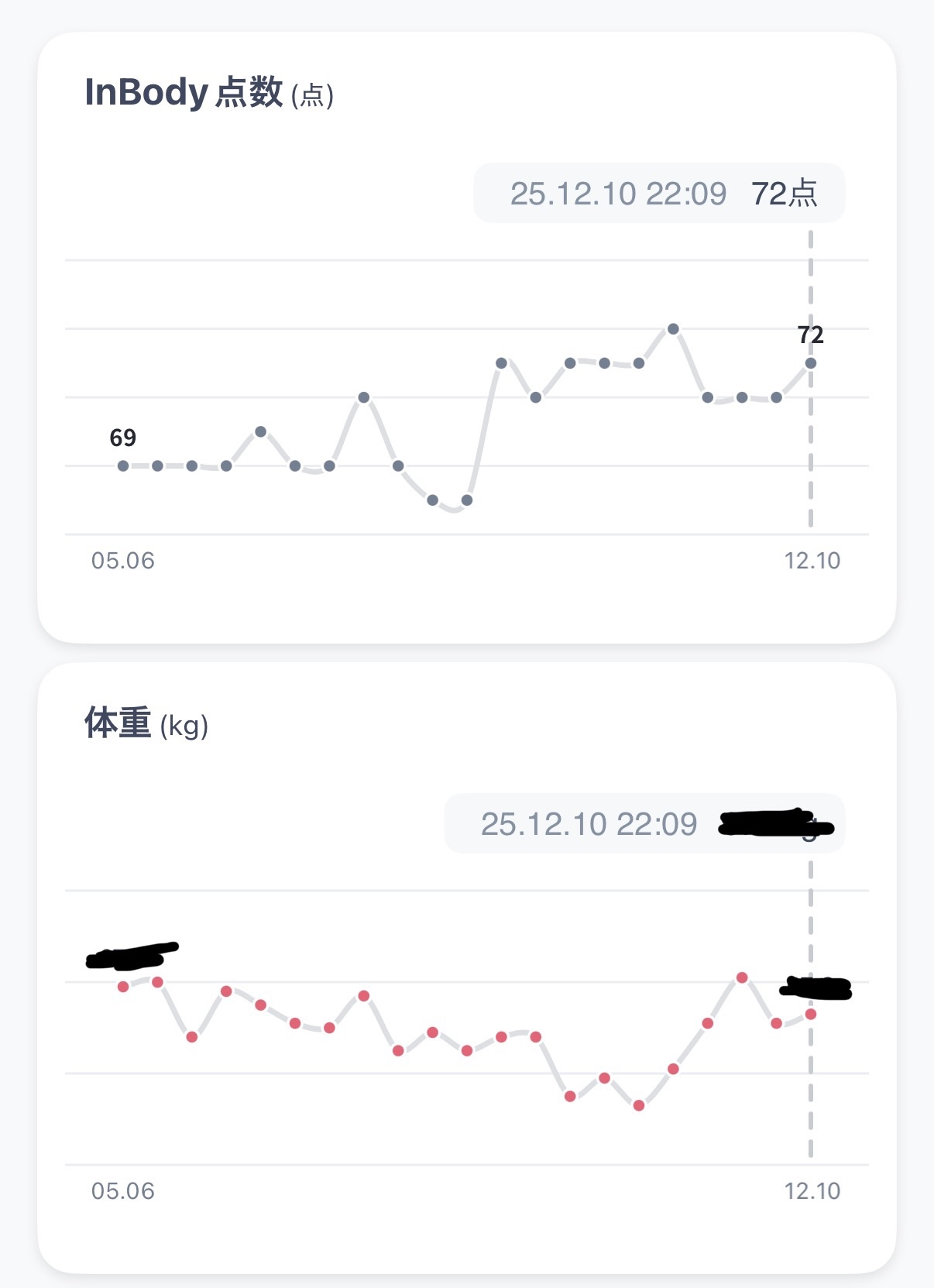Image resolution: width=934 pixels, height=1288 pixels.
Task: Tap the second red point in weight chart
Action: [157, 982]
